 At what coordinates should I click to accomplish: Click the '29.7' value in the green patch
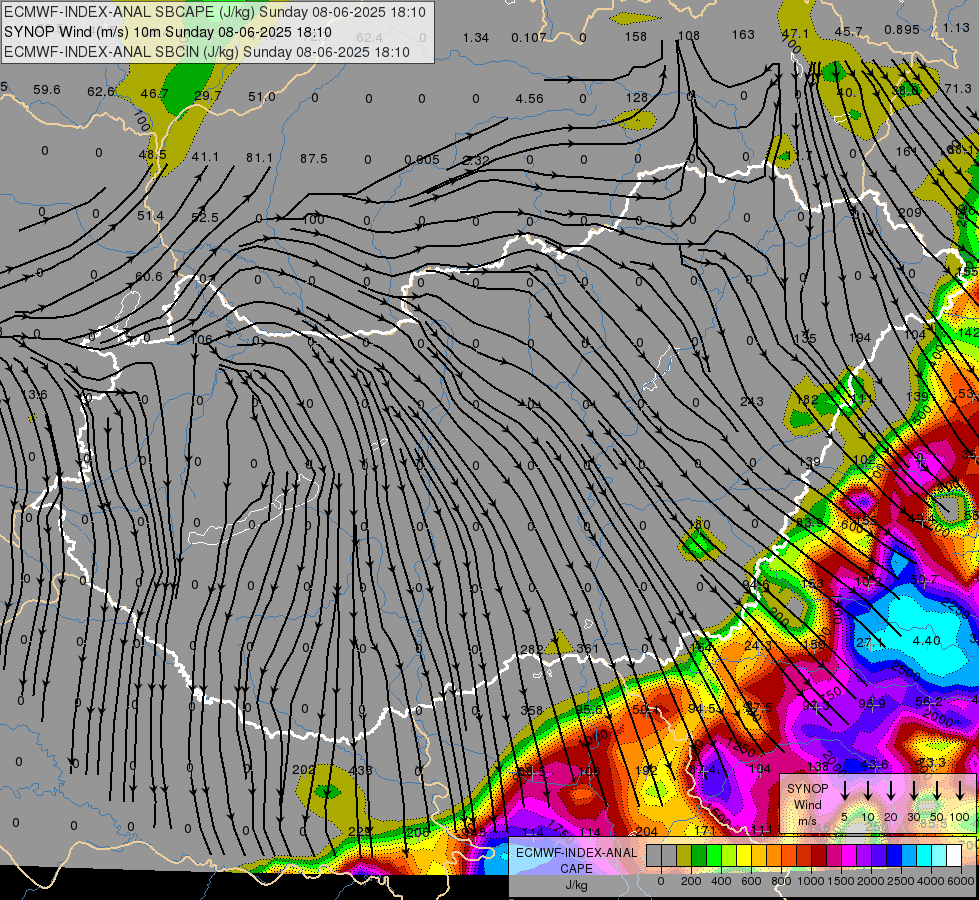(x=207, y=95)
